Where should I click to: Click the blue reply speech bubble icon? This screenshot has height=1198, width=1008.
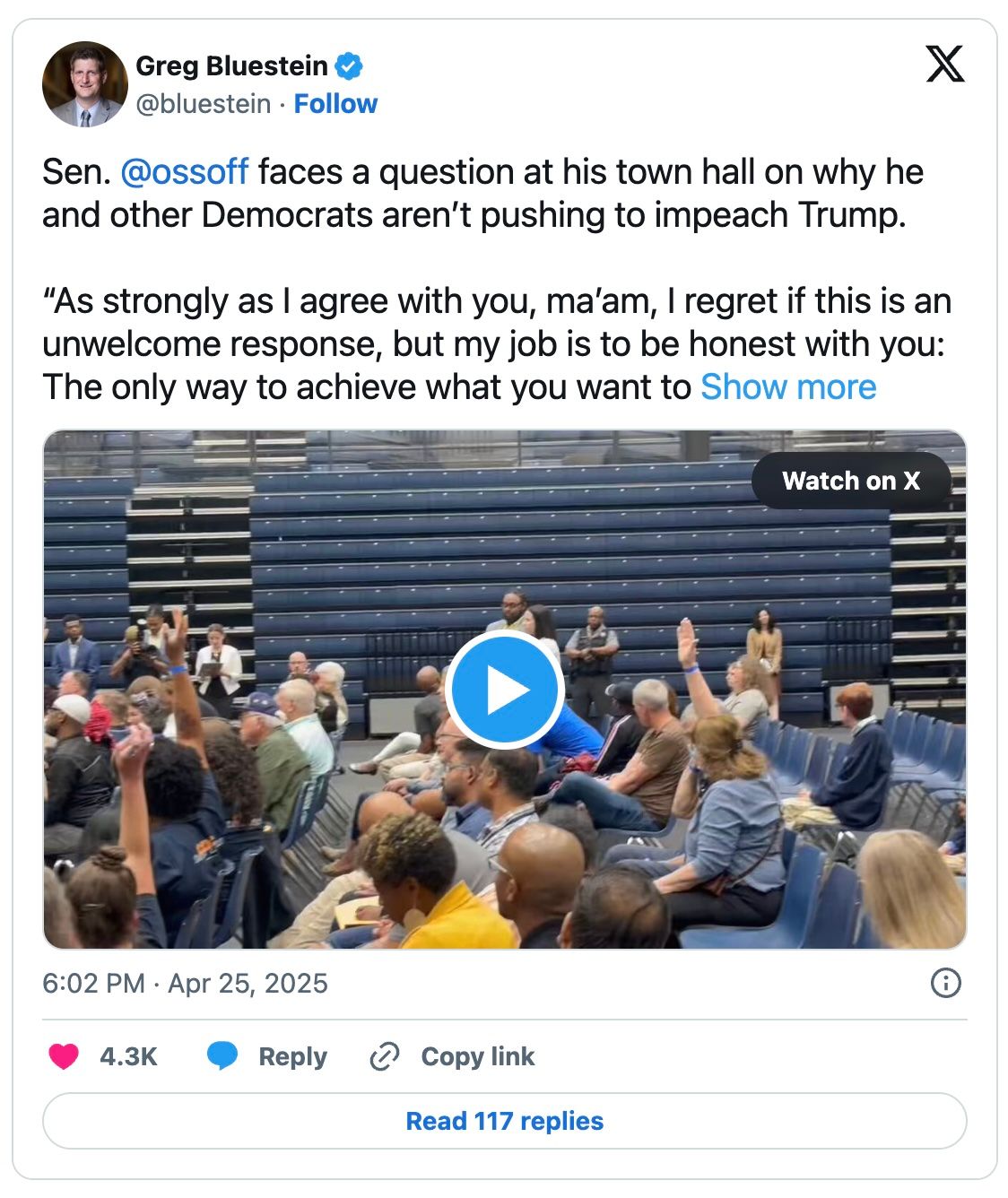tap(222, 1056)
